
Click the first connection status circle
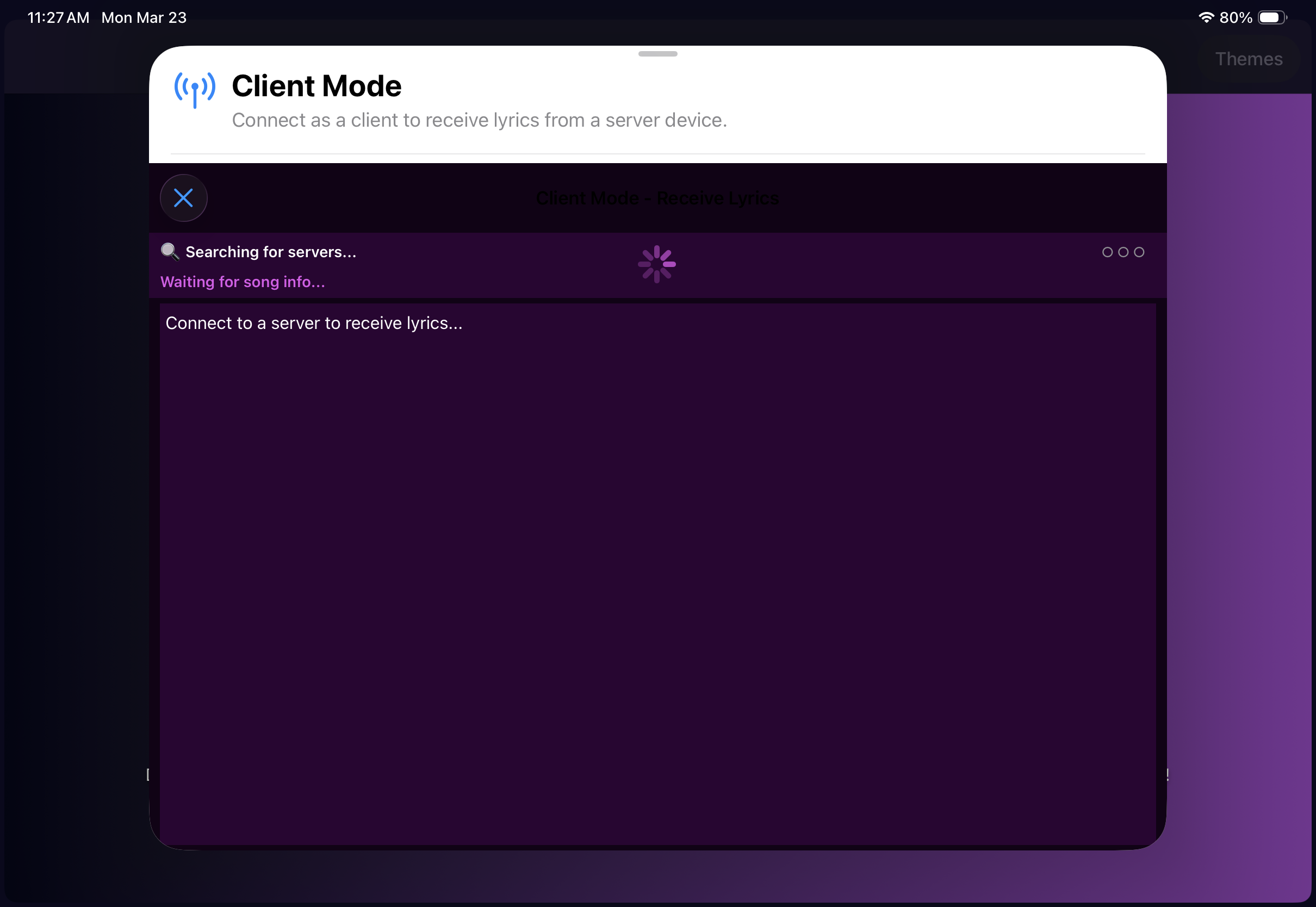tap(1107, 252)
